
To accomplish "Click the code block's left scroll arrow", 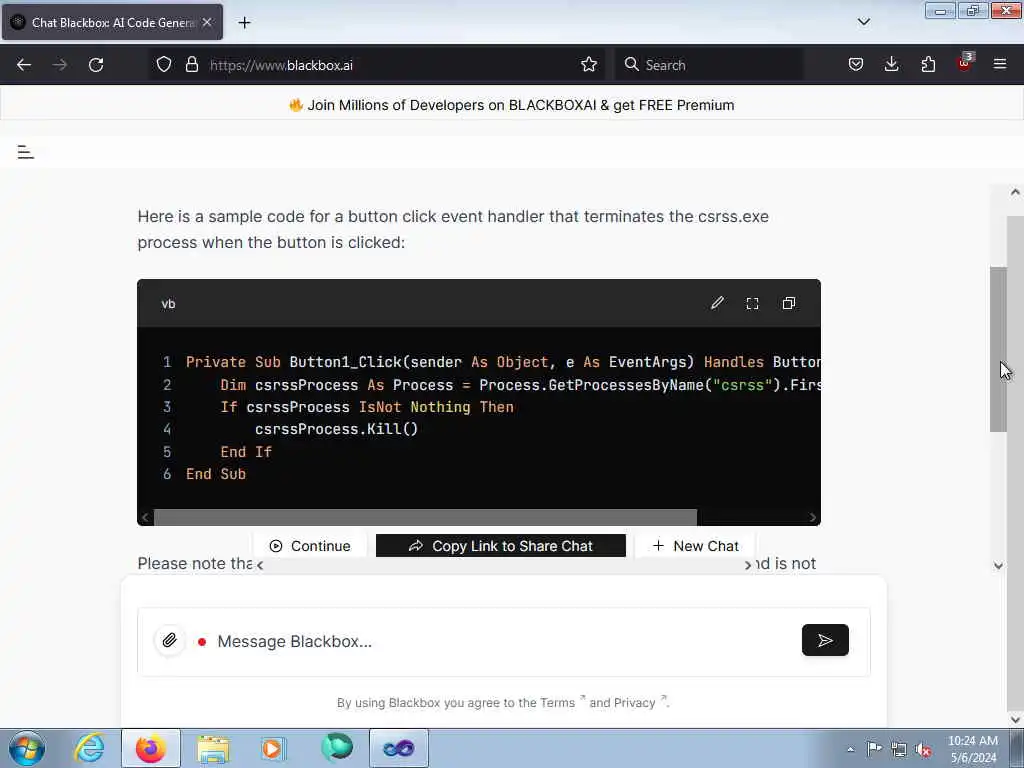I will point(145,517).
